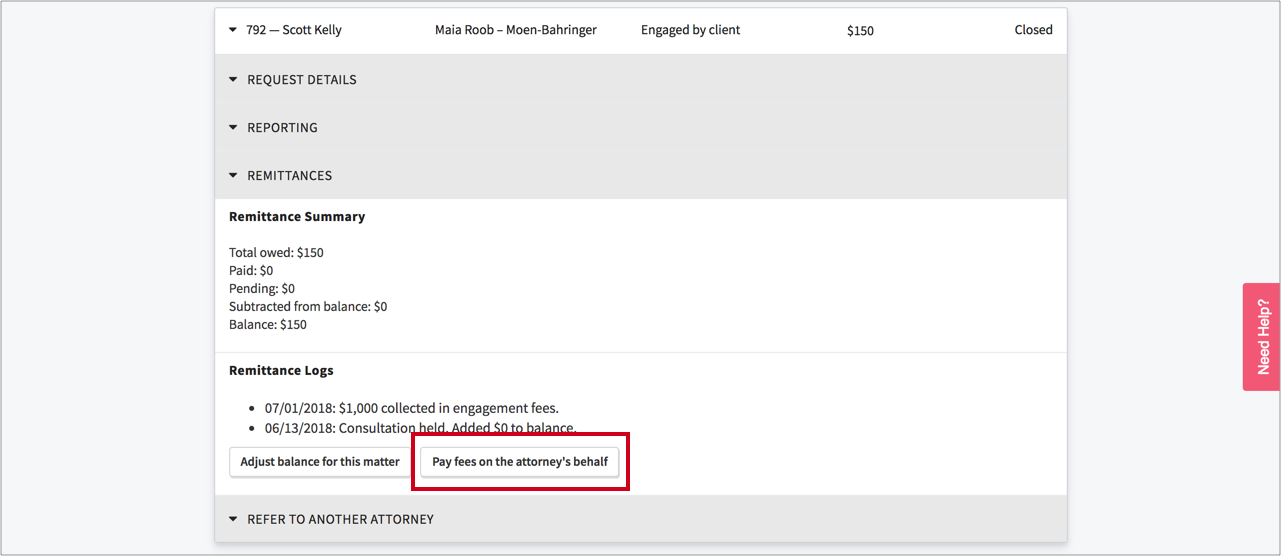Click the Remittance Summary heading

297,217
